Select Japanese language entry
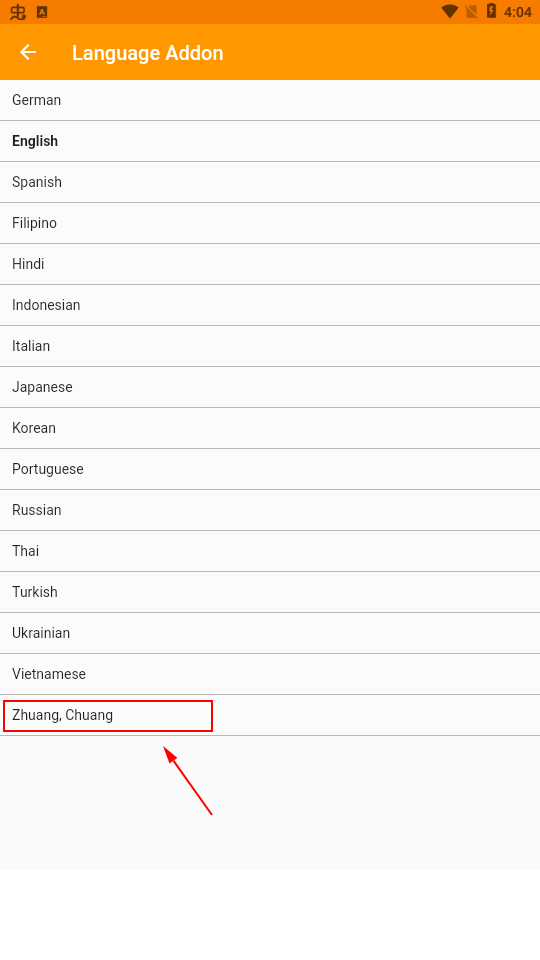Viewport: 540px width, 960px height. tap(270, 388)
